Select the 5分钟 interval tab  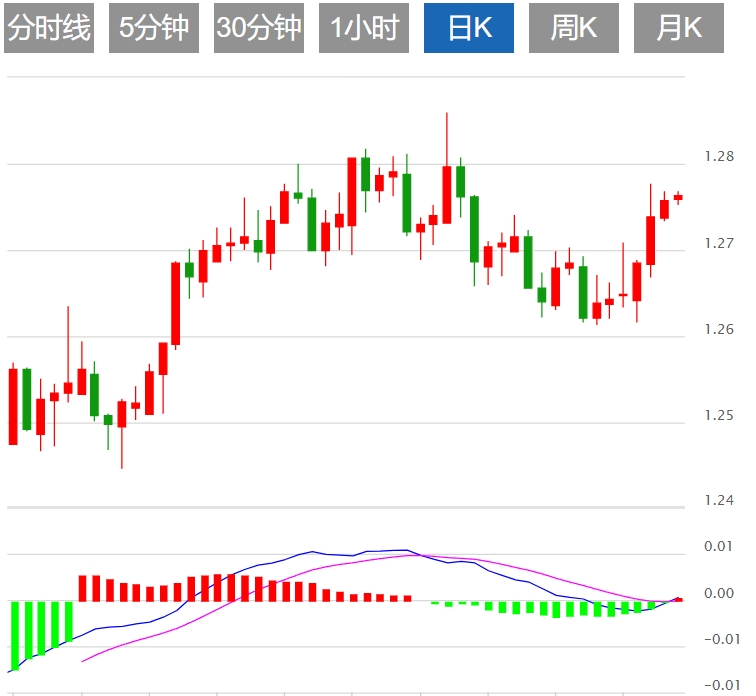tap(154, 28)
